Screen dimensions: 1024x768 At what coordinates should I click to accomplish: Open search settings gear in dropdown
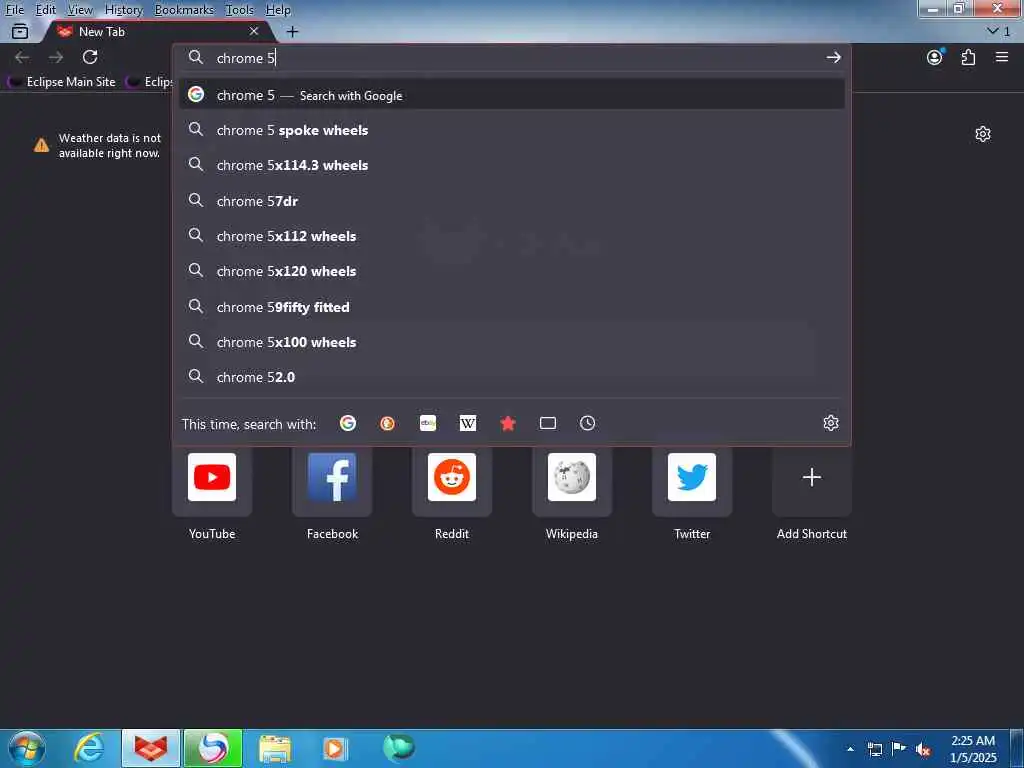point(831,423)
